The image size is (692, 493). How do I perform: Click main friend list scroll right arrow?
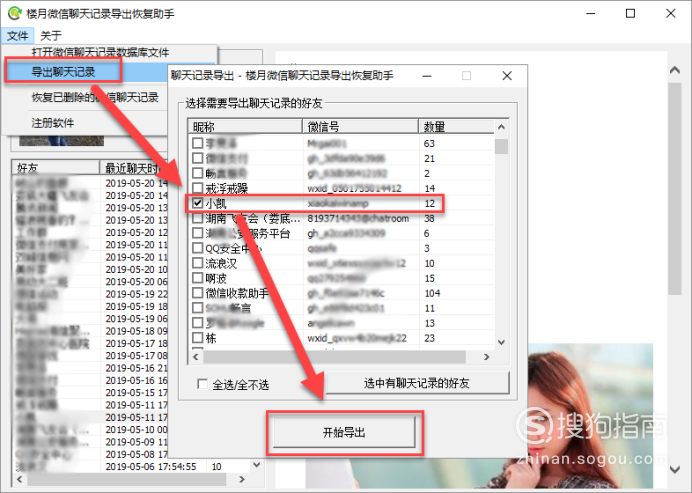click(241, 479)
